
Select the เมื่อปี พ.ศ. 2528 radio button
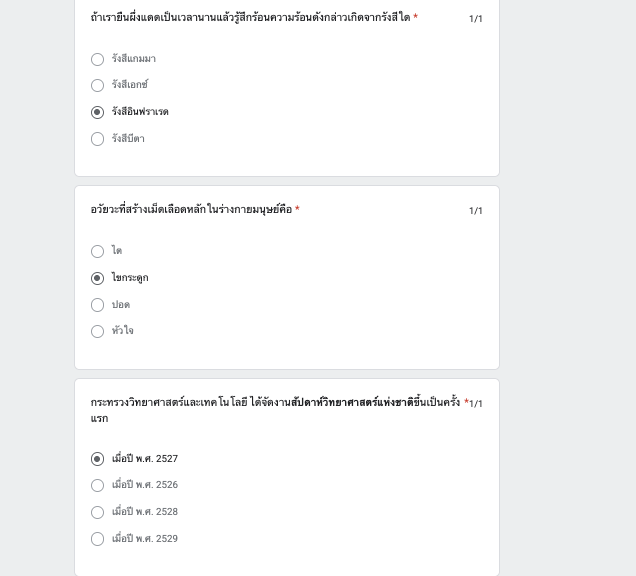(98, 512)
